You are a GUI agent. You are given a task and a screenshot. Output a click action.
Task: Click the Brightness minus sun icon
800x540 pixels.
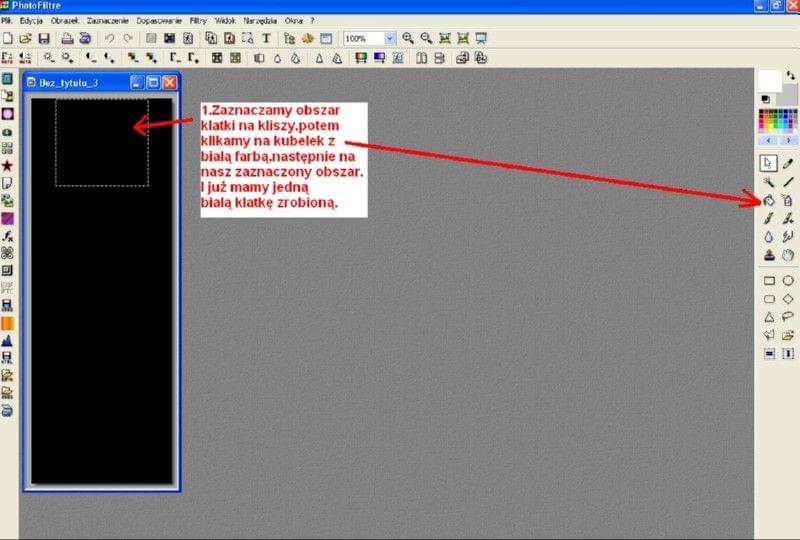[49, 58]
